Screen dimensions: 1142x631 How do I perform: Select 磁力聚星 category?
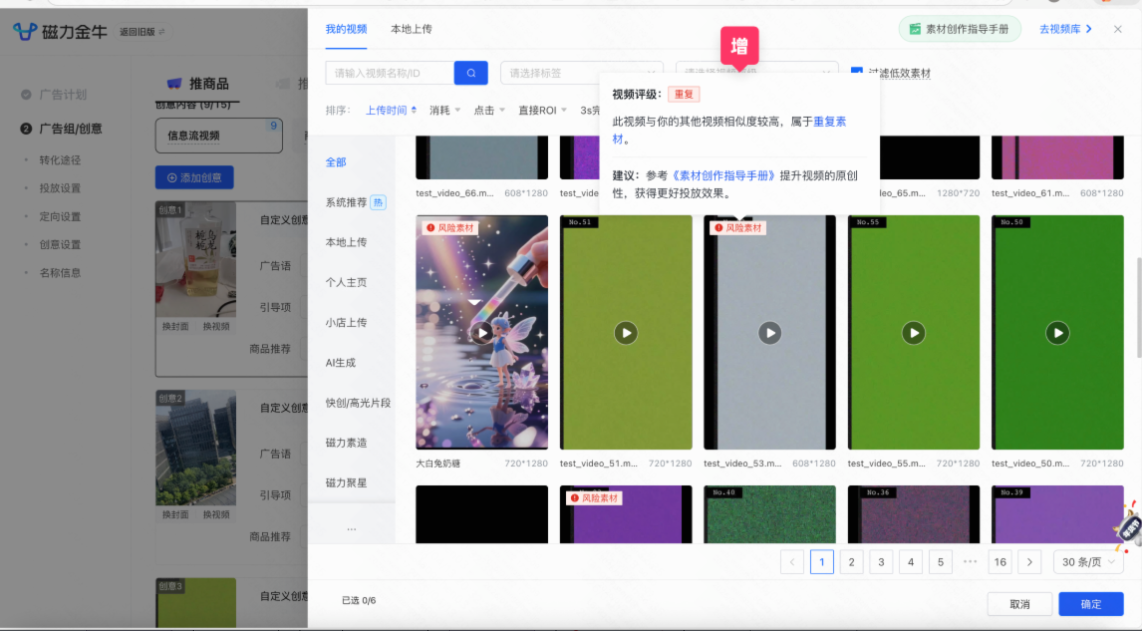pos(346,482)
